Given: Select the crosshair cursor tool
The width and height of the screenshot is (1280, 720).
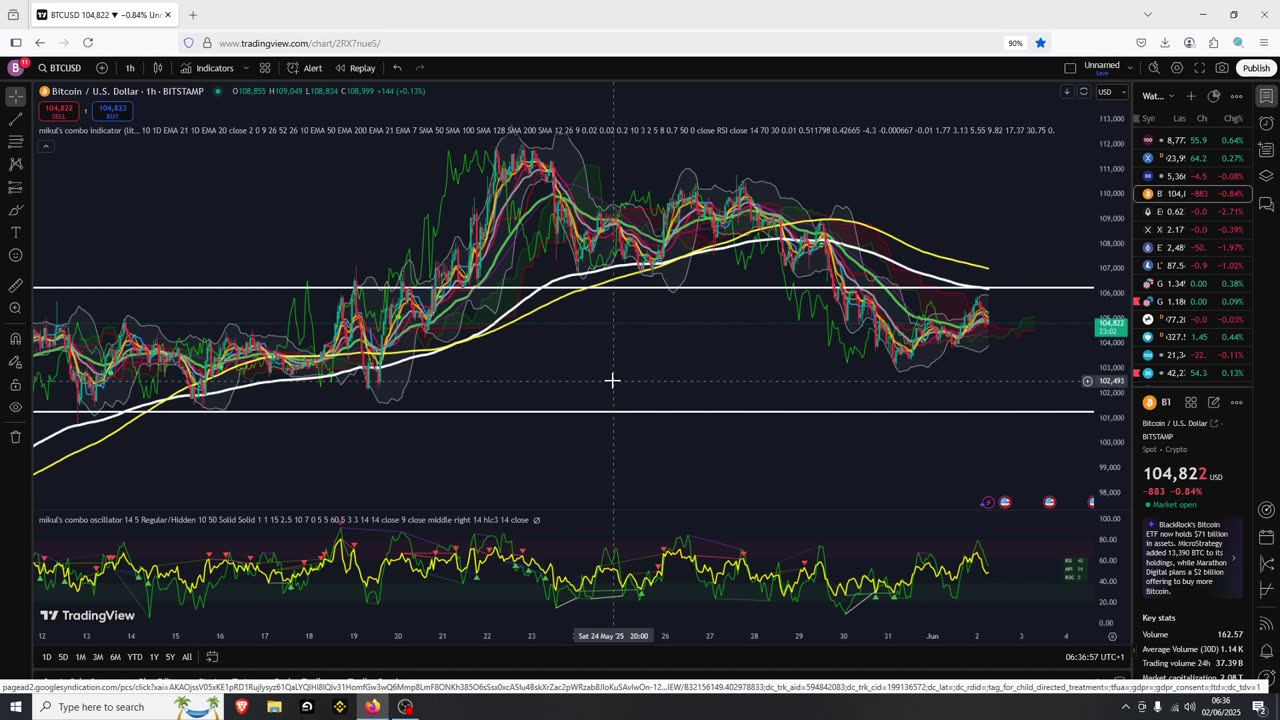Looking at the screenshot, I should click(x=16, y=96).
